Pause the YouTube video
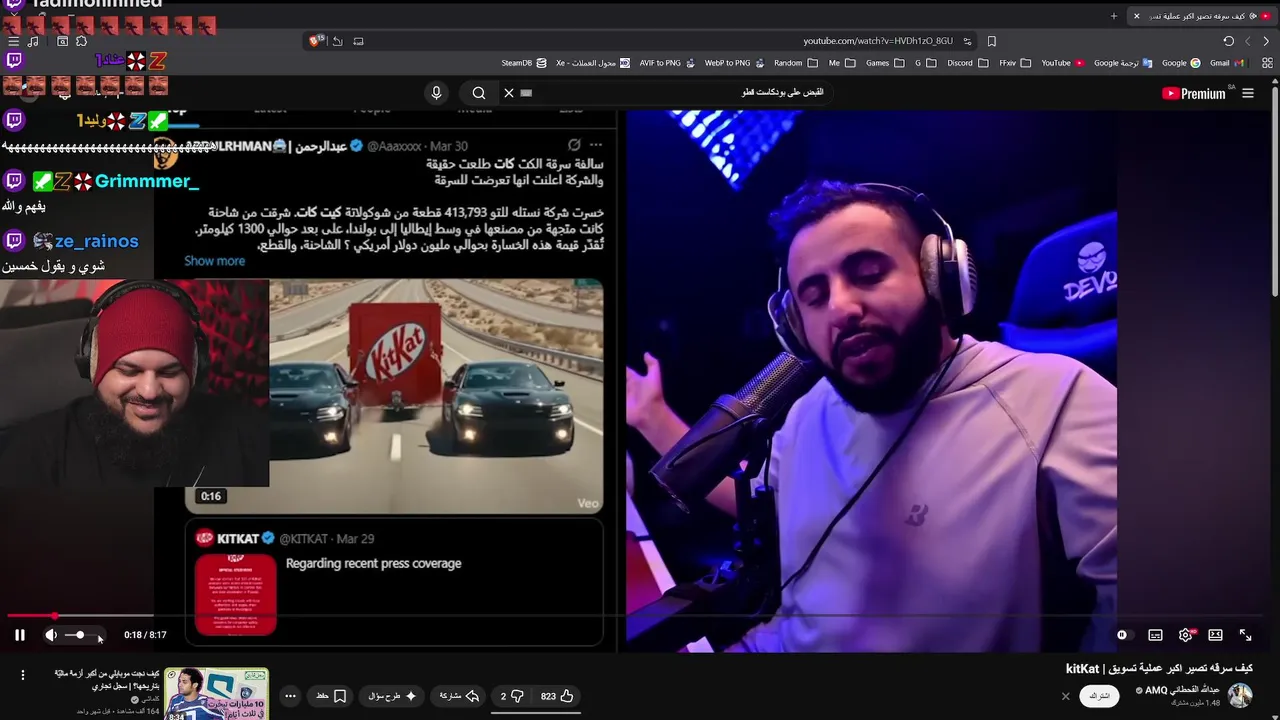Screen dimensions: 1280x720 (x=19, y=635)
